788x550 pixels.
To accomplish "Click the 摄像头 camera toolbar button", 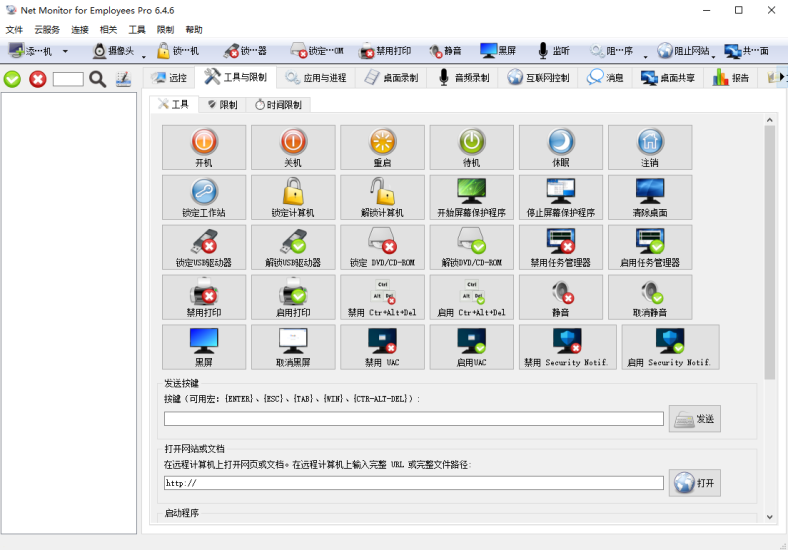I will (114, 51).
